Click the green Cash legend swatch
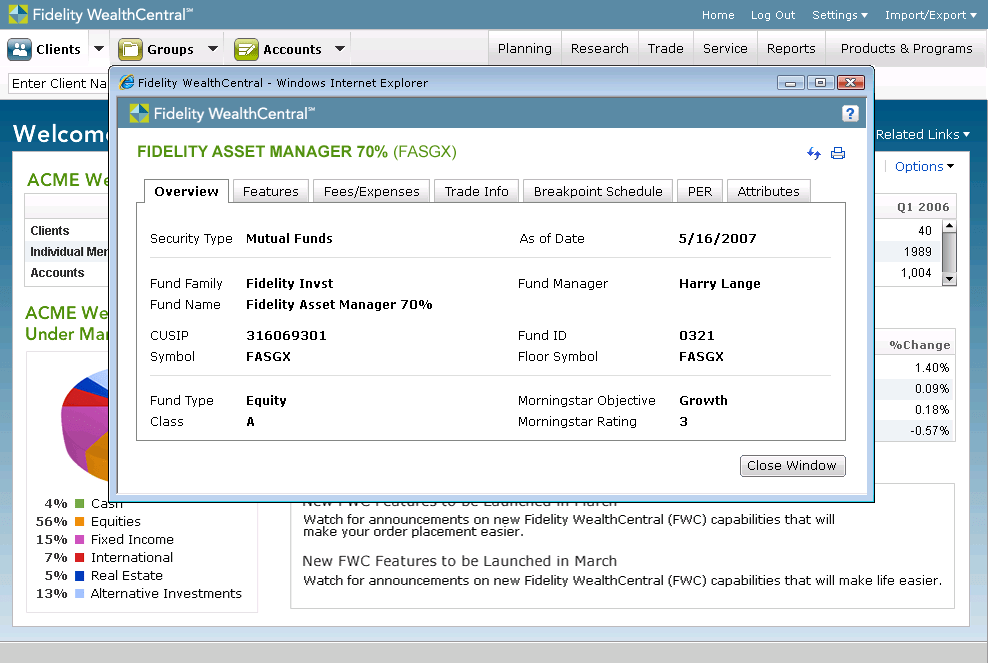The image size is (988, 663). click(79, 503)
